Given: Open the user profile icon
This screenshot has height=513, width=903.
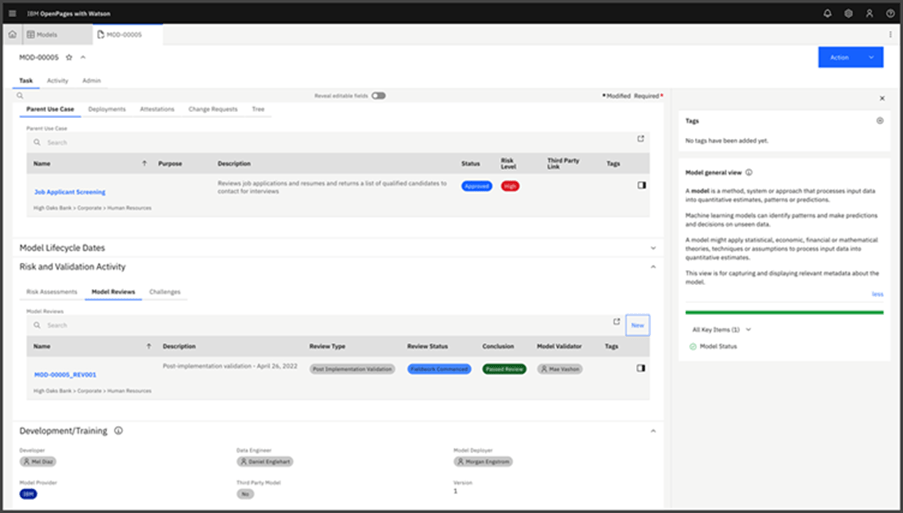Looking at the screenshot, I should 869,13.
